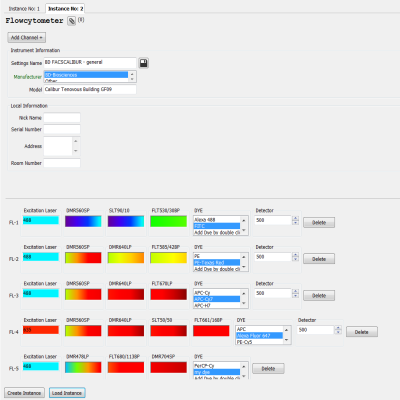The image size is (400, 400).
Task: Select Alexa 488 in the FL-1 DYE list
Action: point(217,220)
